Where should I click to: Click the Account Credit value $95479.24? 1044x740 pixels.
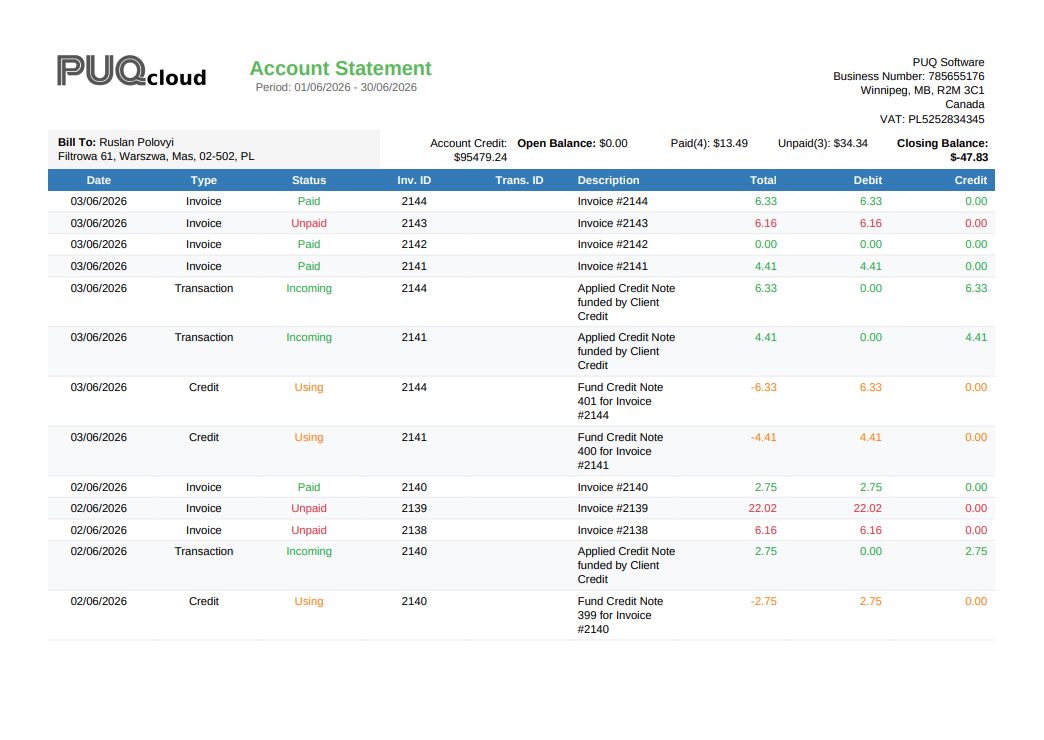480,157
